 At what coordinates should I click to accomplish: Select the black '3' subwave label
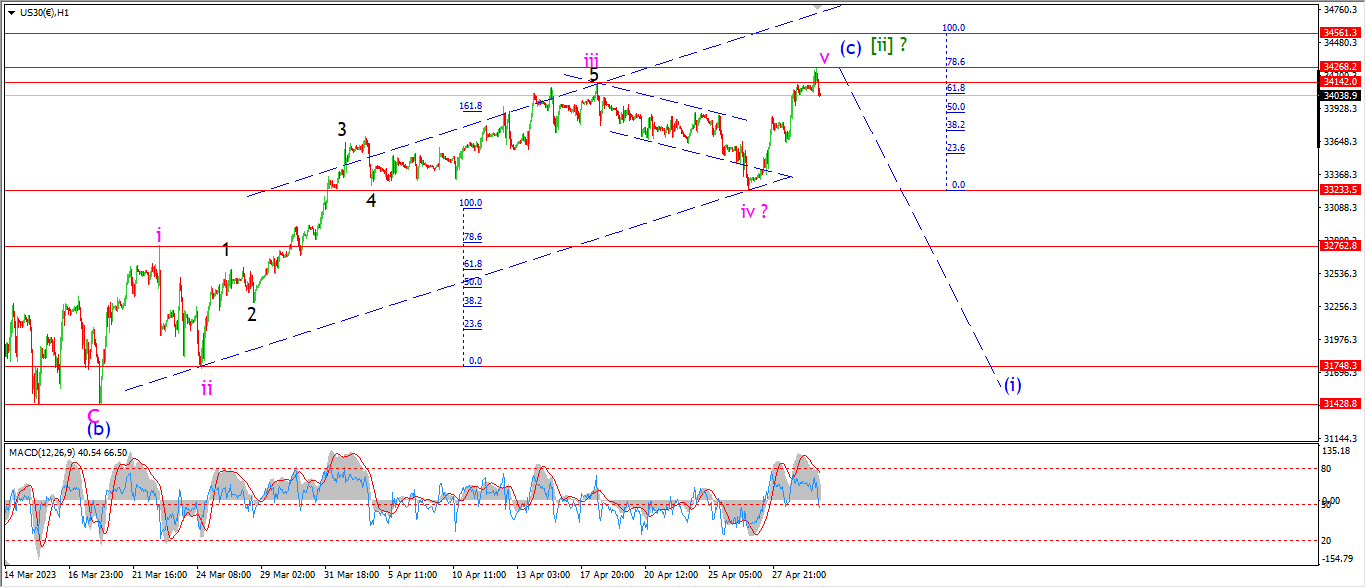pyautogui.click(x=342, y=129)
